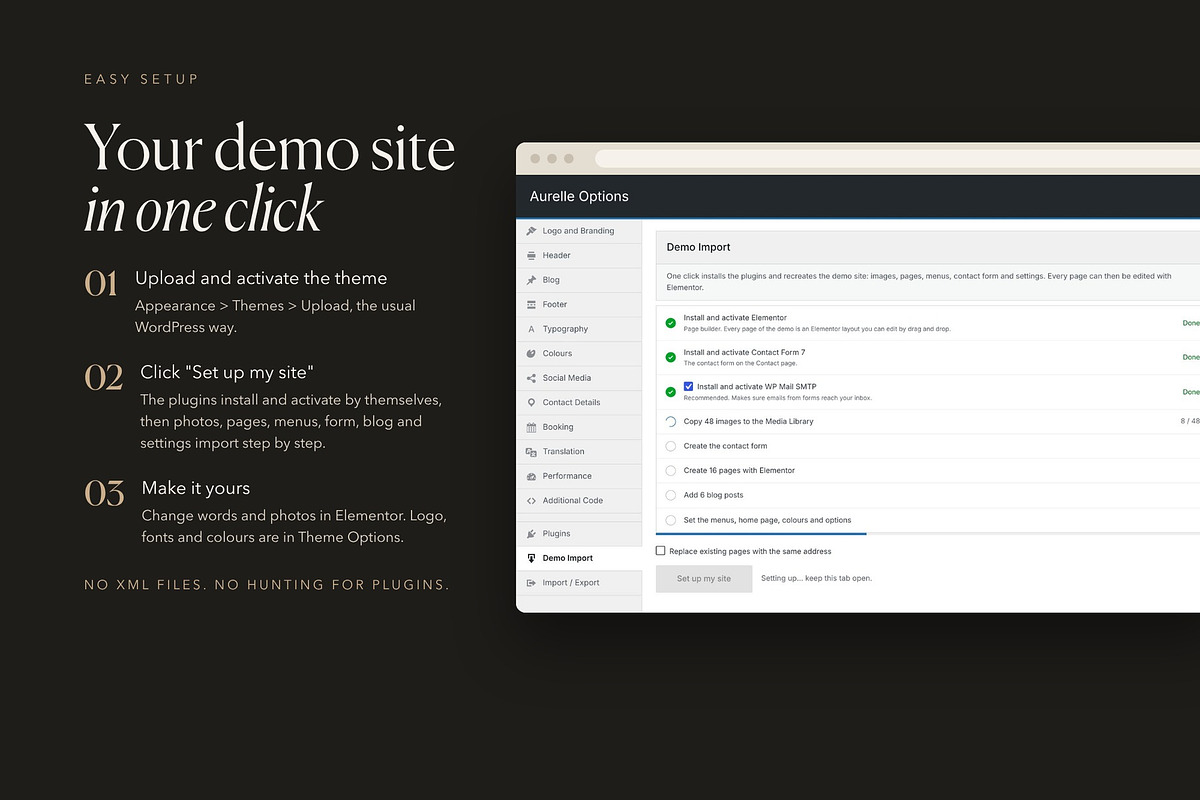Click the blue import progress bar

[761, 534]
